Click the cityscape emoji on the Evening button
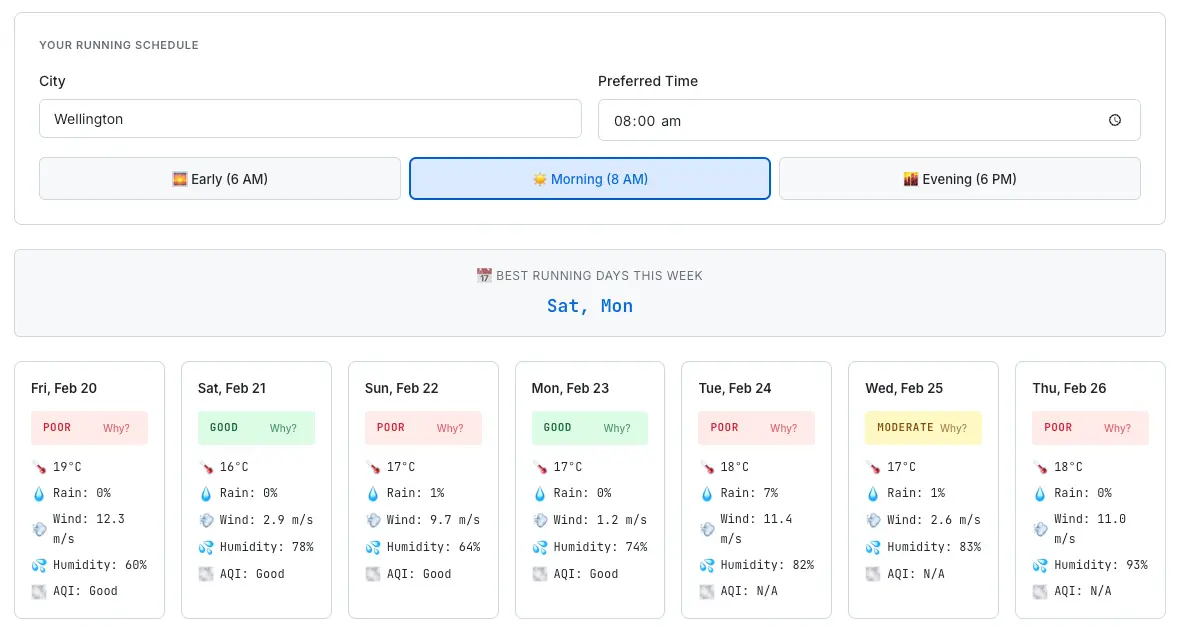This screenshot has height=633, width=1179. tap(911, 178)
